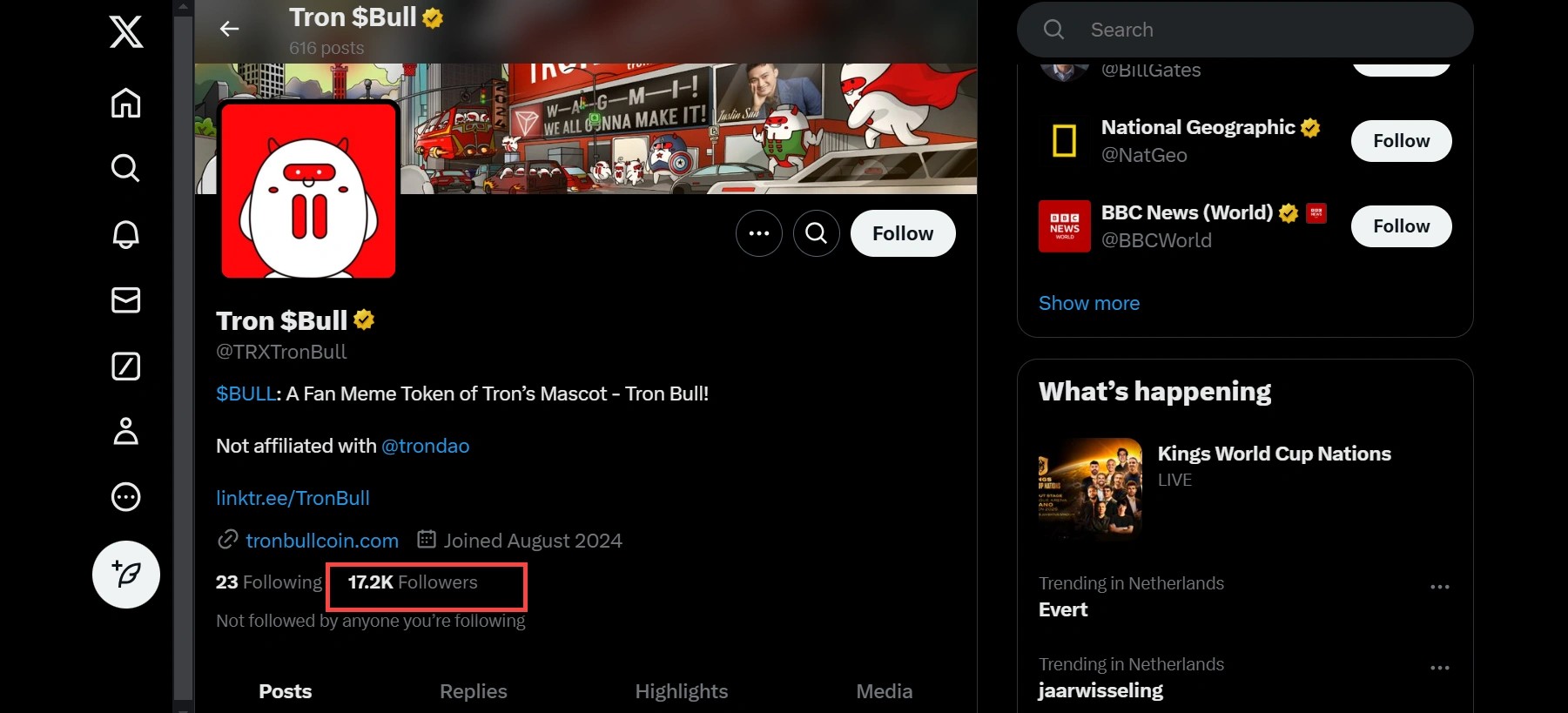This screenshot has height=713, width=1568.
Task: Open Profile person icon in sidebar
Action: coord(126,431)
